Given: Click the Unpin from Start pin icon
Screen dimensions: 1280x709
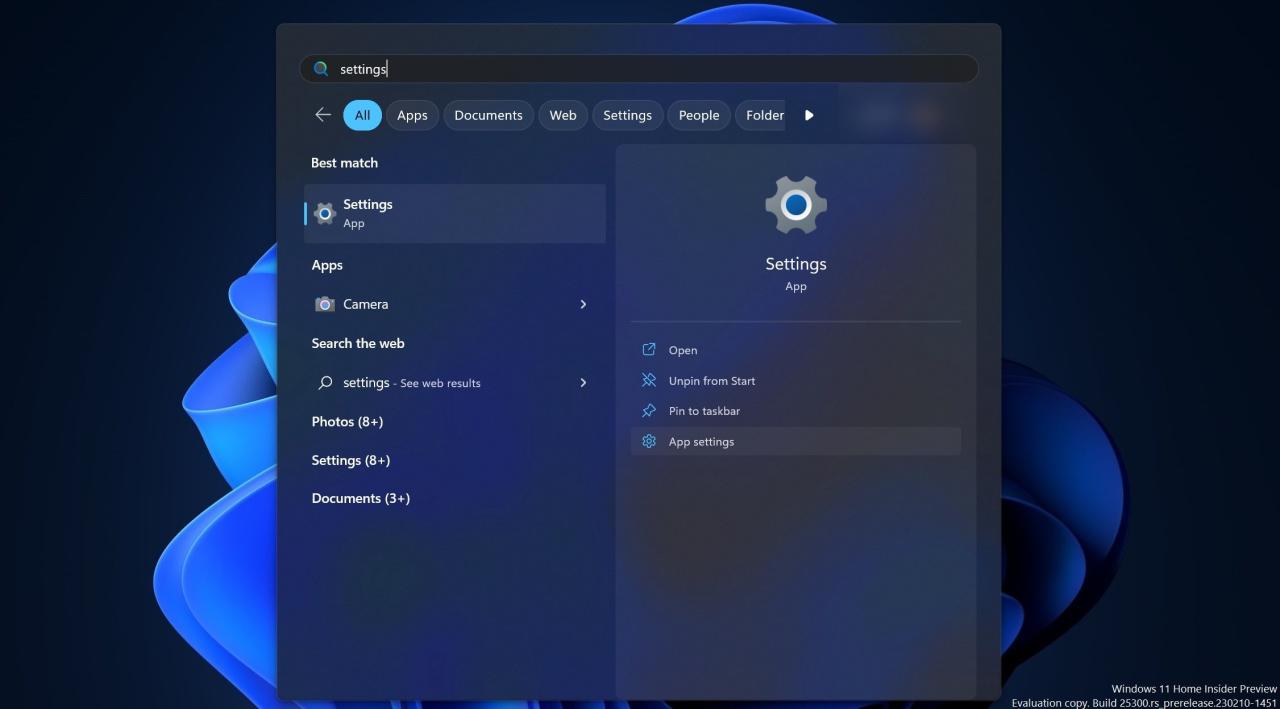Looking at the screenshot, I should click(x=649, y=381).
